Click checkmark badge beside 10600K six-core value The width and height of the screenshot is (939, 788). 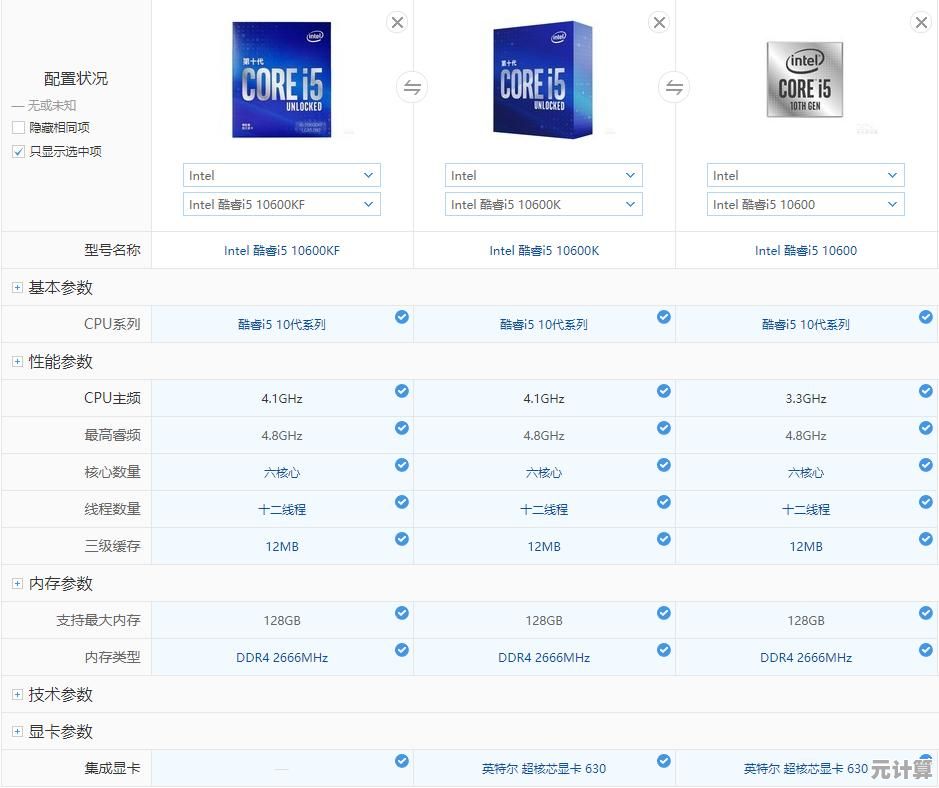(x=664, y=465)
